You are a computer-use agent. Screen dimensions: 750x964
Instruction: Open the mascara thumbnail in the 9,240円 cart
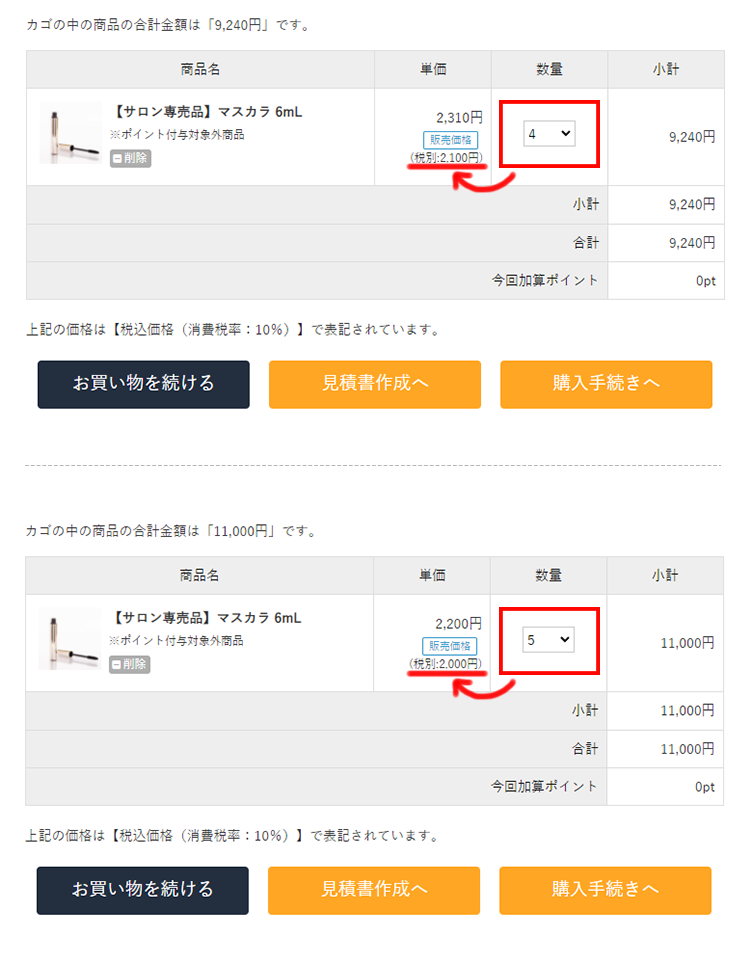(x=70, y=133)
